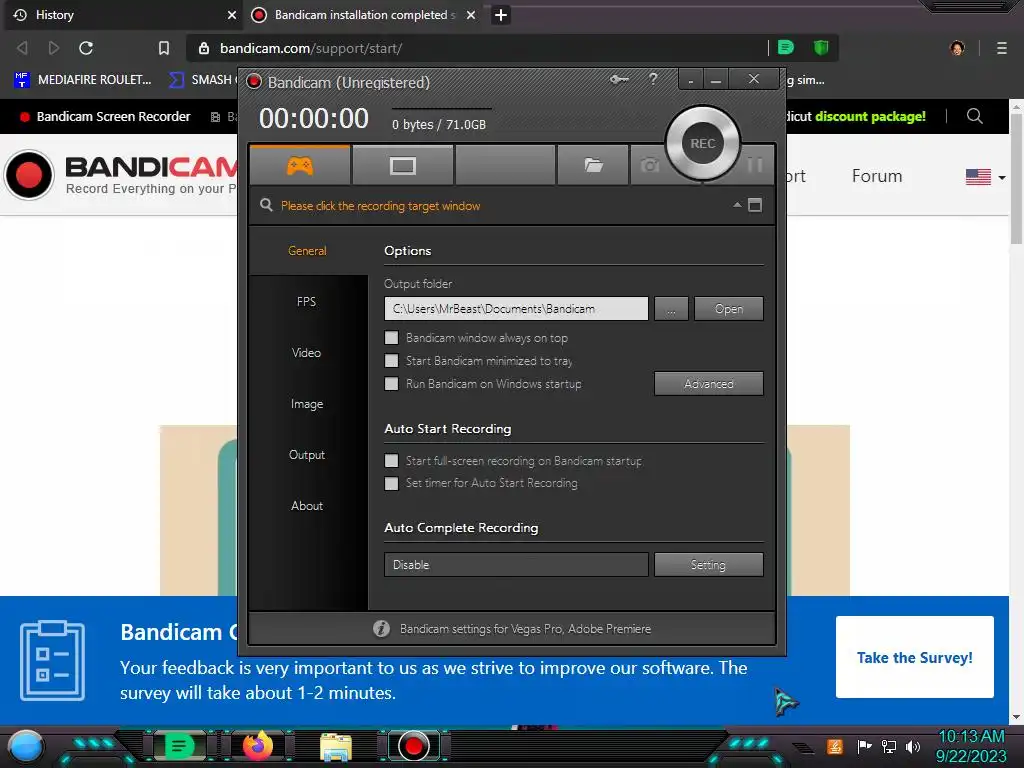
Task: Enable Set timer for Auto Start Recording
Action: point(391,483)
